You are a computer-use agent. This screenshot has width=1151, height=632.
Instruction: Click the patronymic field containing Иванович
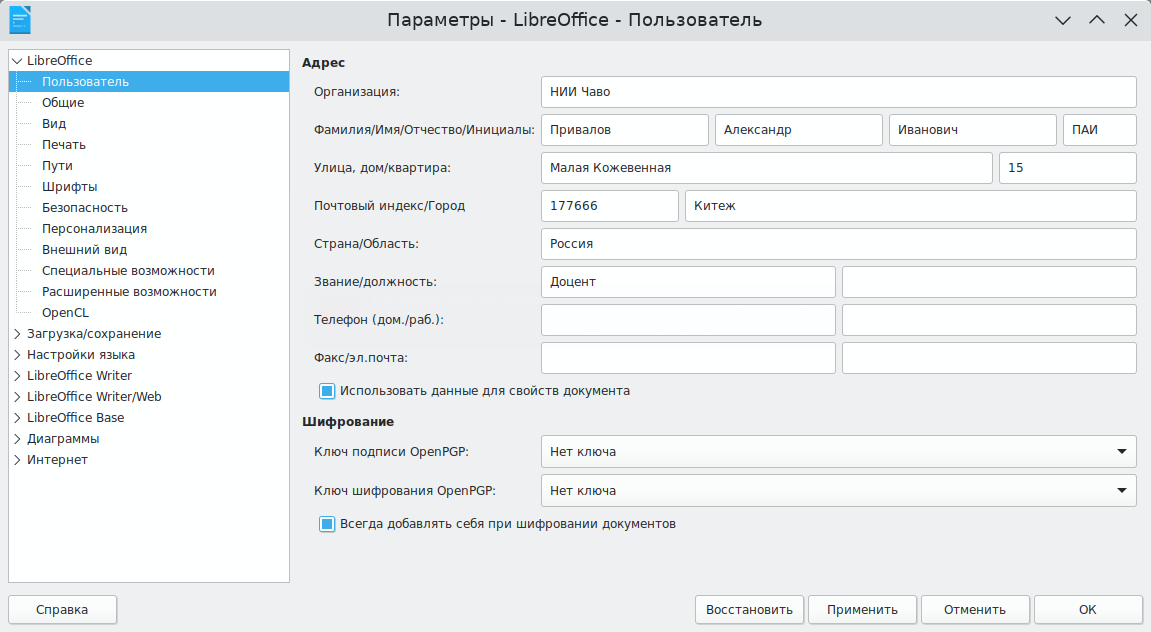973,130
